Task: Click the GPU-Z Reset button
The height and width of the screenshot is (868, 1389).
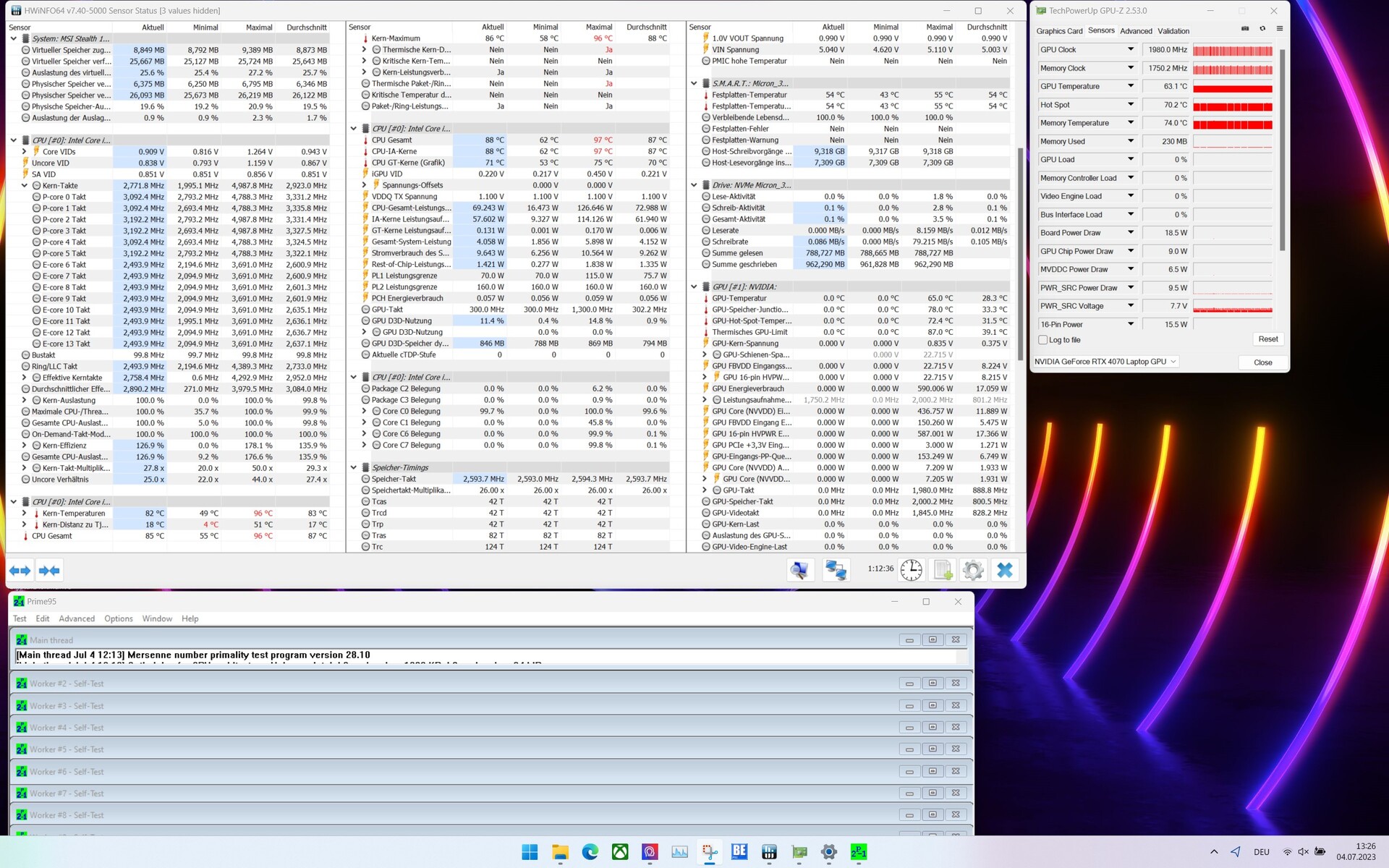Action: click(x=1267, y=339)
